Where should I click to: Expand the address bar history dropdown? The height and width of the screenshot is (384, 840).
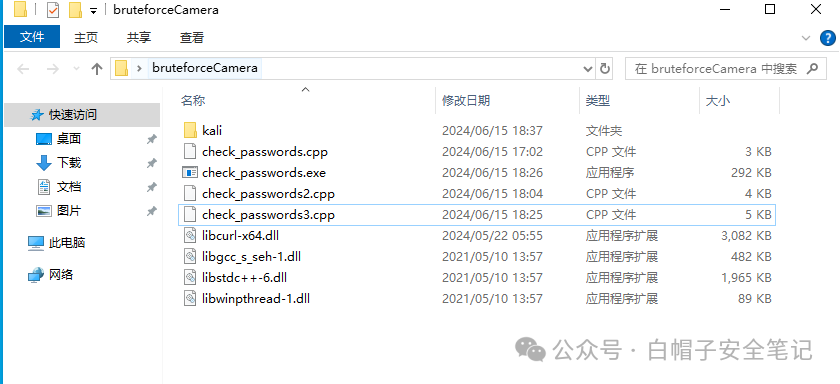tap(588, 69)
